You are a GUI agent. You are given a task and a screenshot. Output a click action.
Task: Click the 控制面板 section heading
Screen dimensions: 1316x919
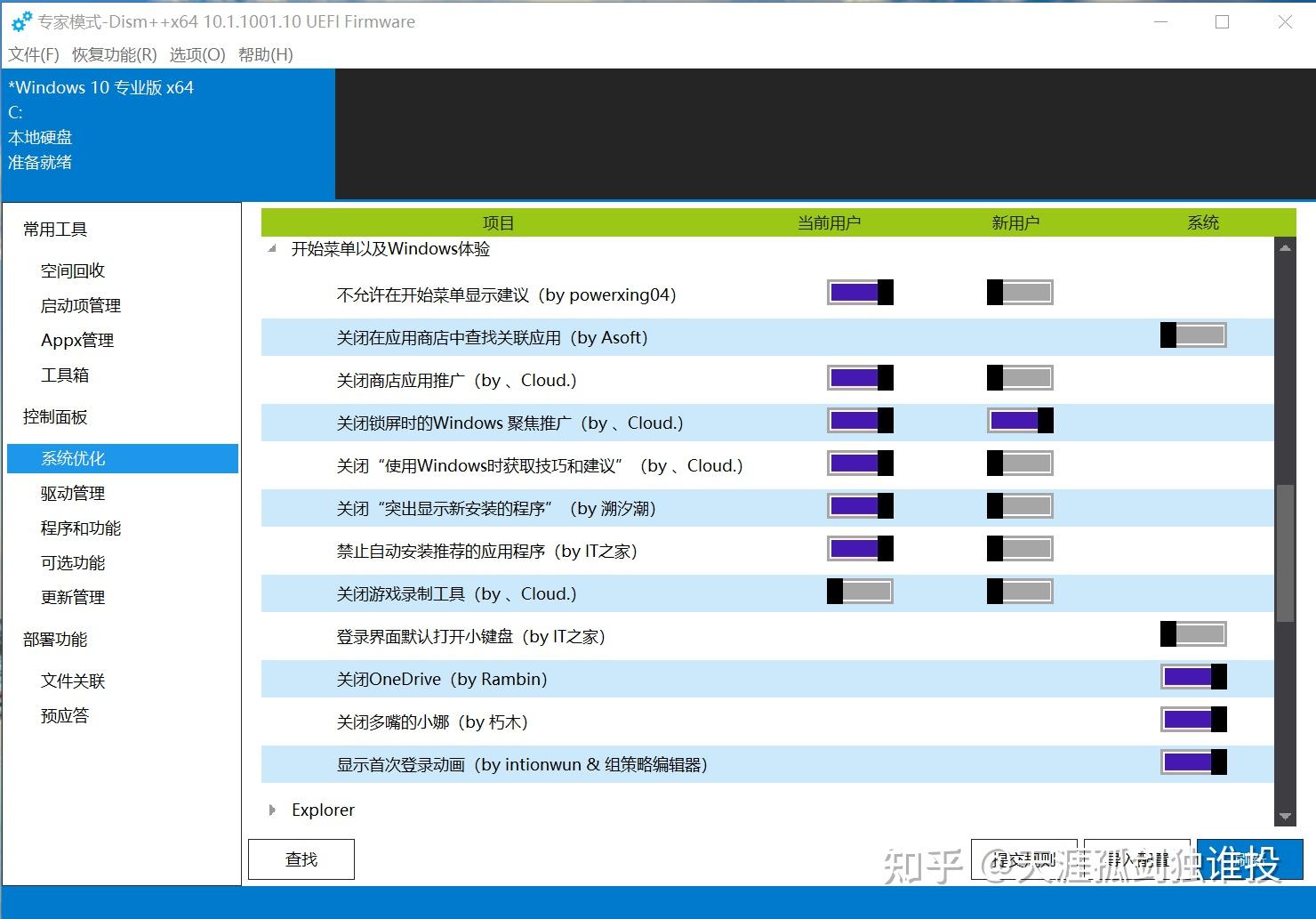coord(55,416)
